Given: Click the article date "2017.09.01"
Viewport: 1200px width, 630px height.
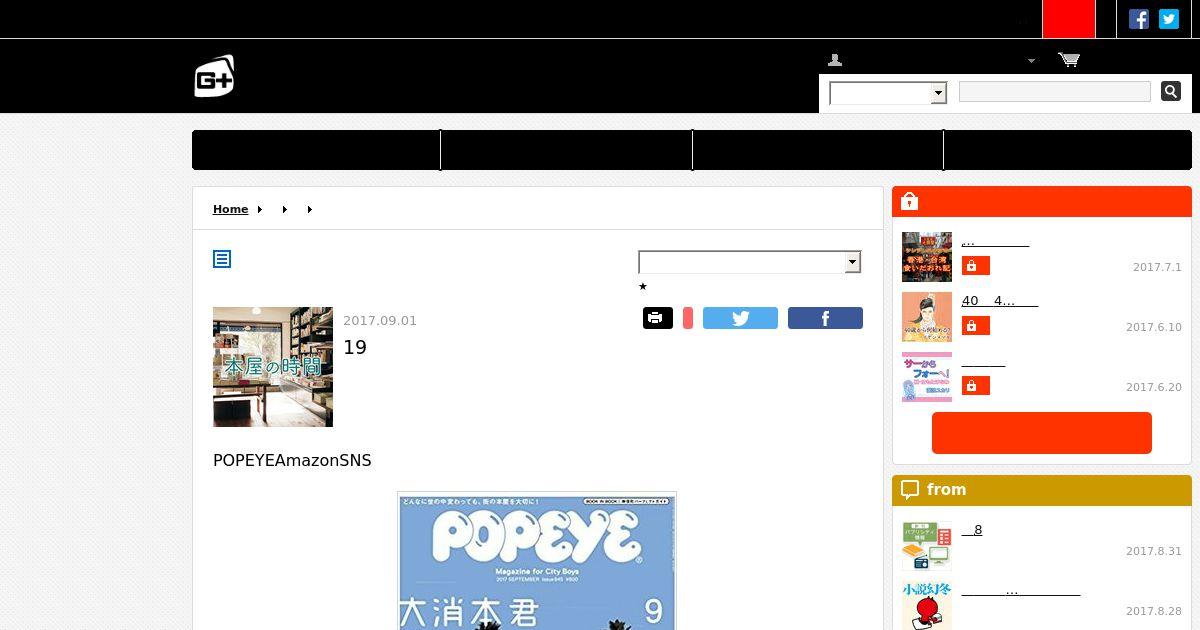Looking at the screenshot, I should [380, 321].
